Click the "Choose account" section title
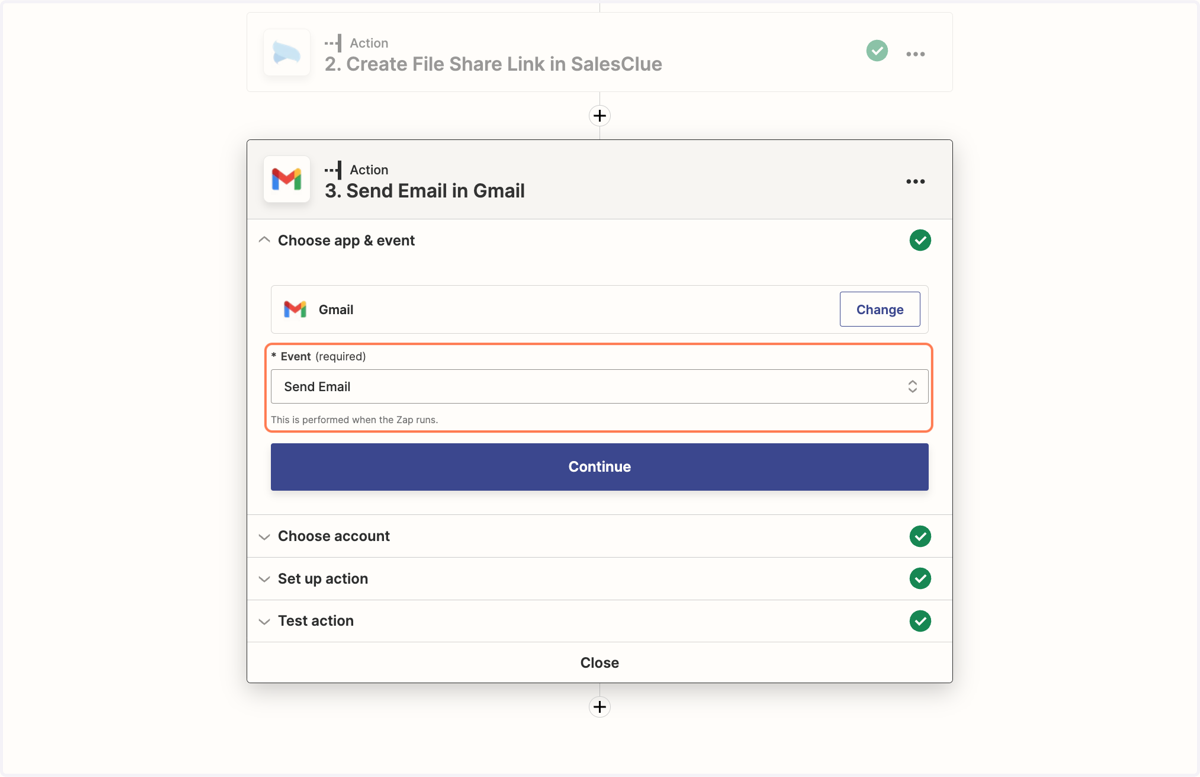Screen dimensions: 1200x777 (x=334, y=536)
